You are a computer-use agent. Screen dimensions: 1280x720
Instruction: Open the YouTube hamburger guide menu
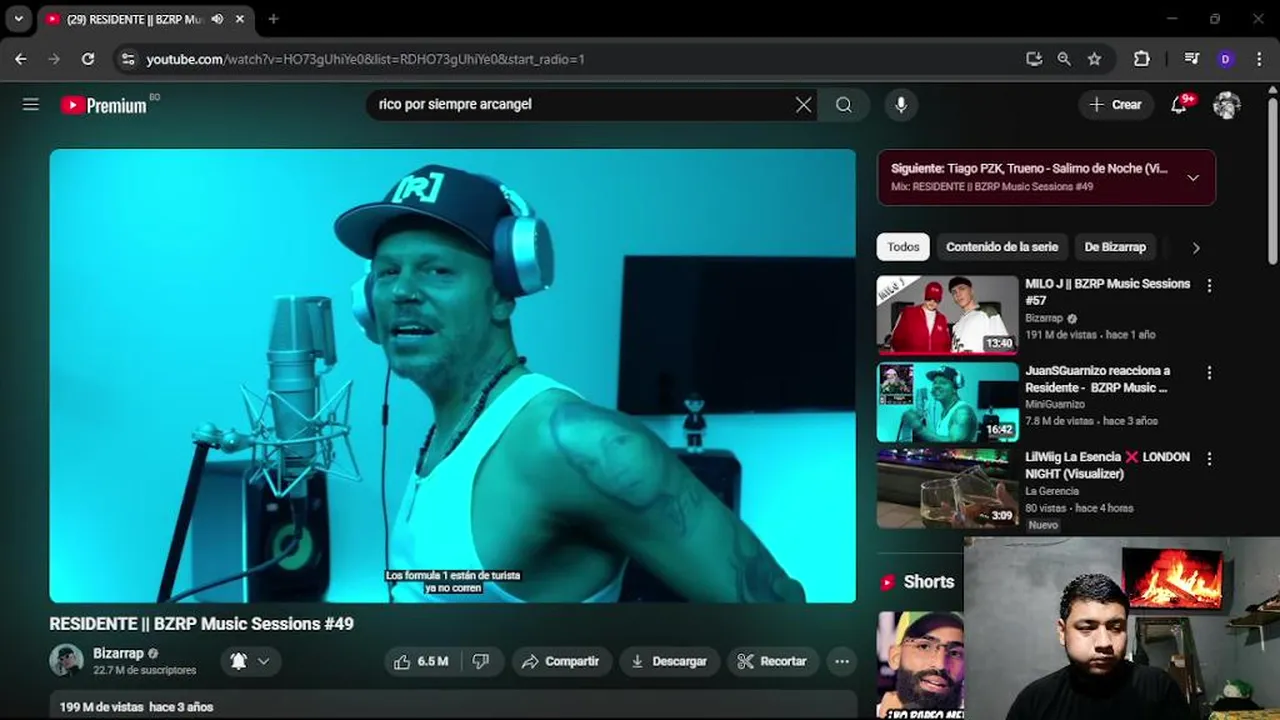coord(31,104)
